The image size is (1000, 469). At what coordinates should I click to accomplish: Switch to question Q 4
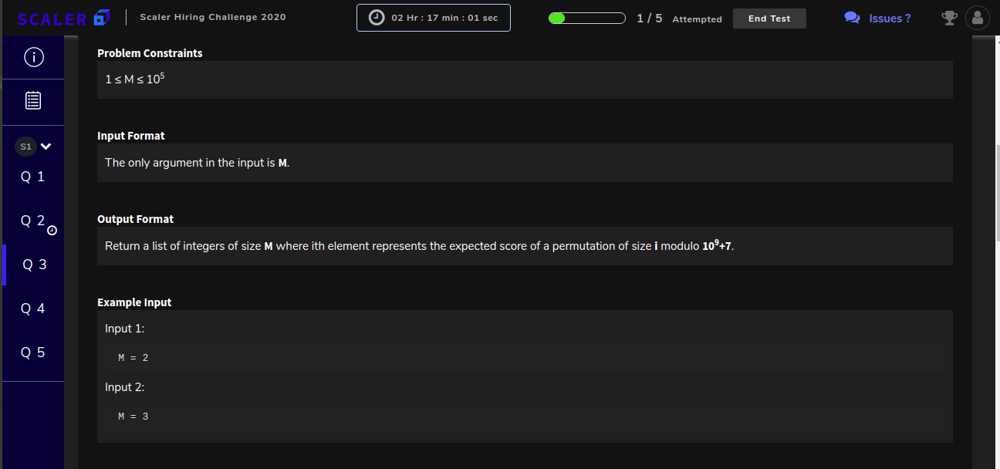click(x=33, y=309)
